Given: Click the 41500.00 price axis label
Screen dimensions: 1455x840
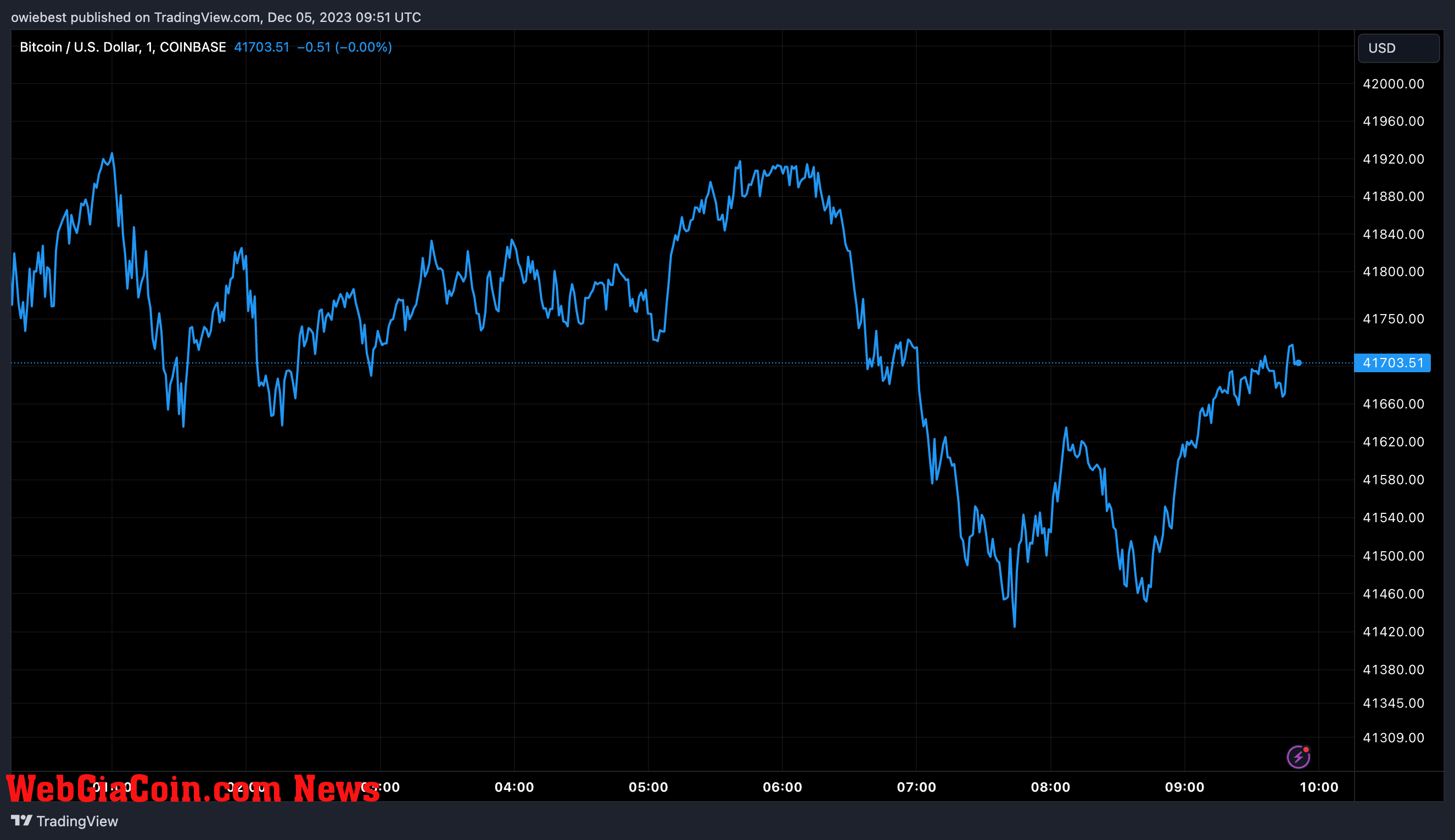Looking at the screenshot, I should tap(1394, 556).
